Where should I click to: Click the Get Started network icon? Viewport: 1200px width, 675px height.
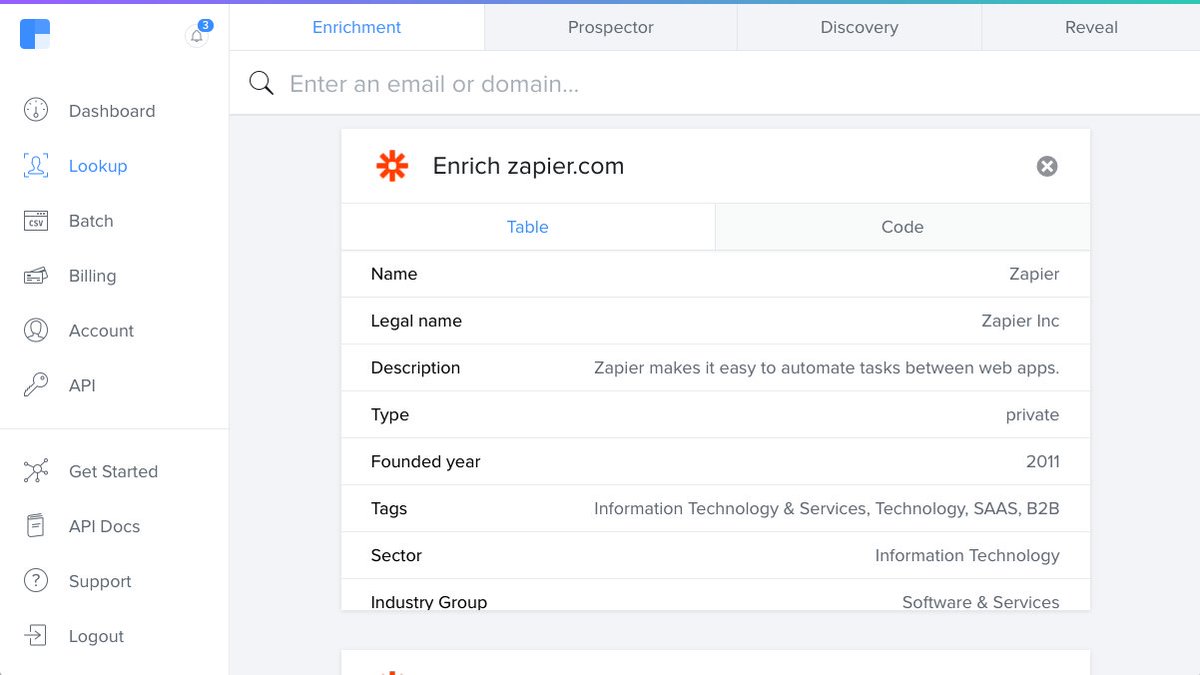coord(36,471)
